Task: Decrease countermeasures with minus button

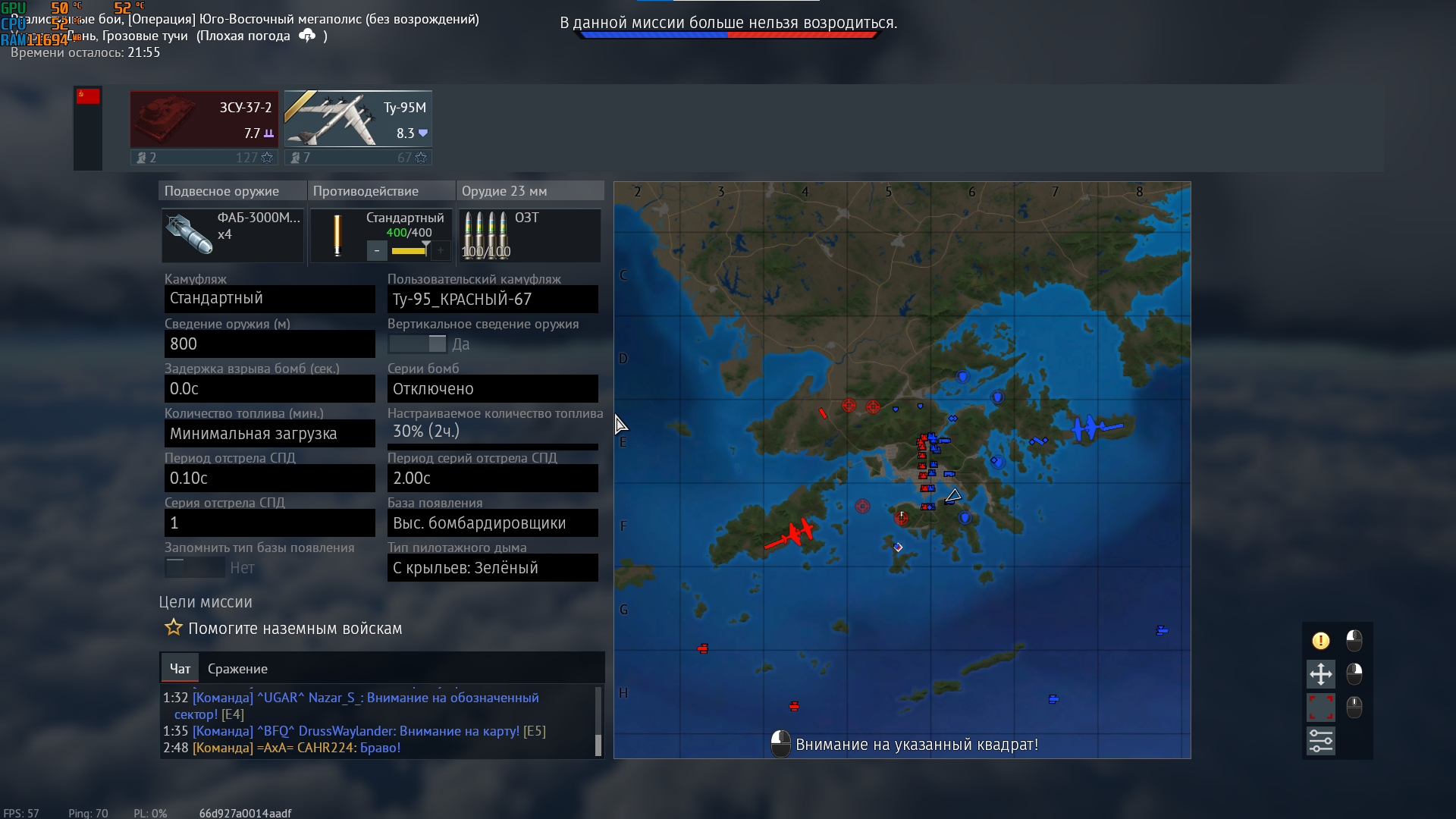Action: coord(377,251)
